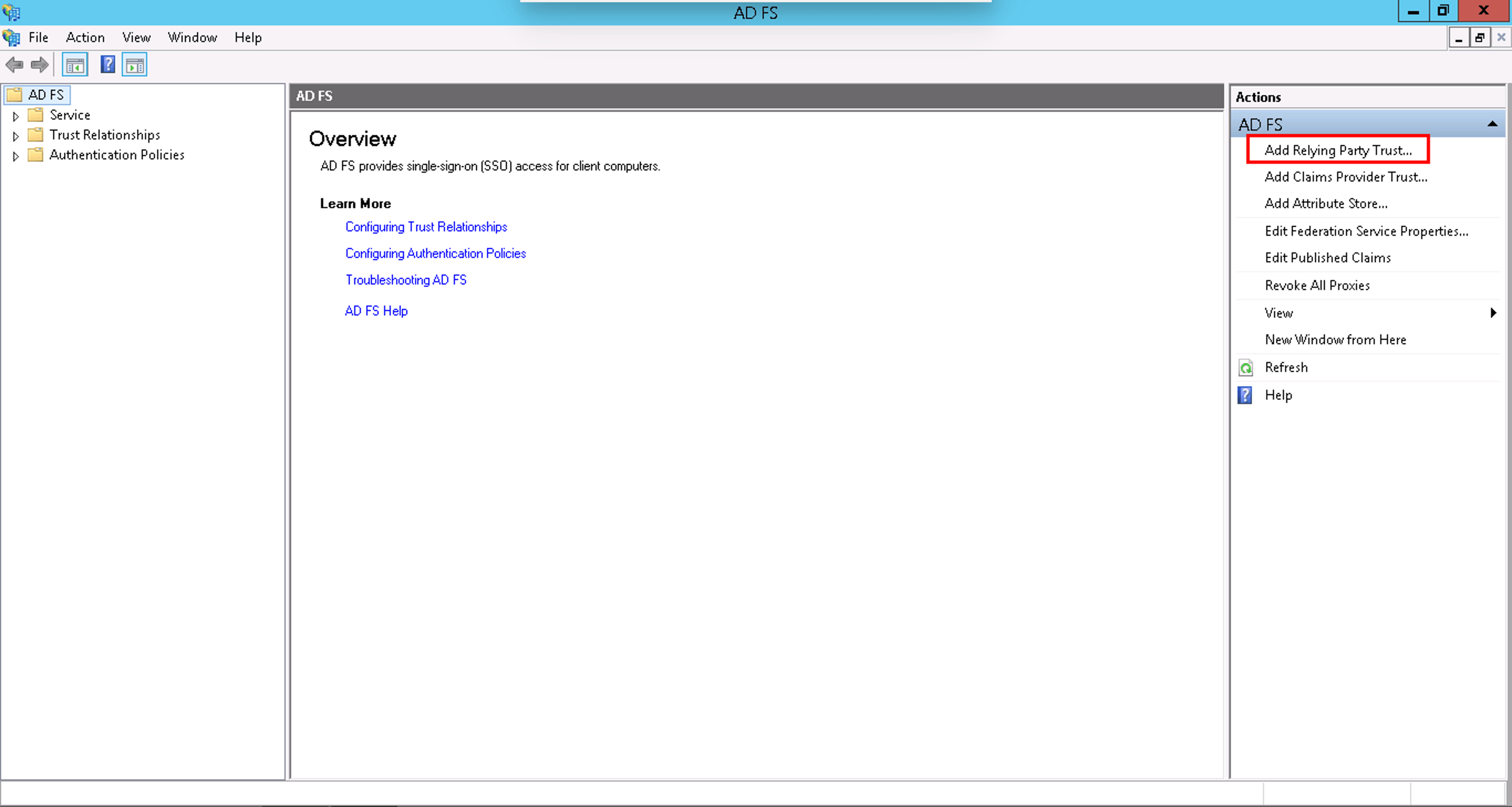This screenshot has width=1512, height=807.
Task: Open the Action menu
Action: tap(85, 37)
